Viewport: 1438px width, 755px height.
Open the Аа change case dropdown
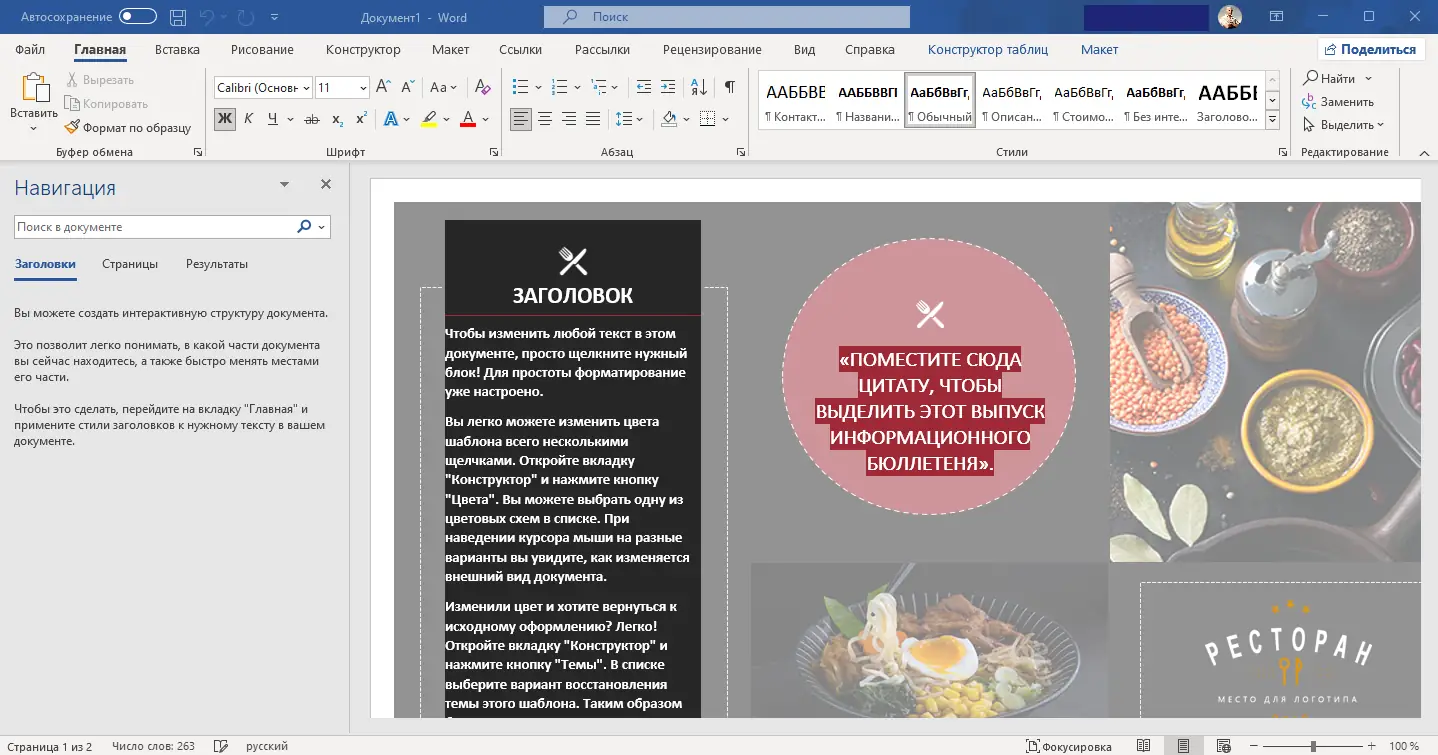point(443,88)
